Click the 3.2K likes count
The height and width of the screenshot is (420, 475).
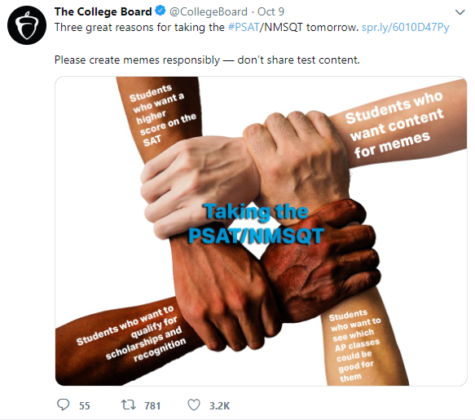pos(219,406)
